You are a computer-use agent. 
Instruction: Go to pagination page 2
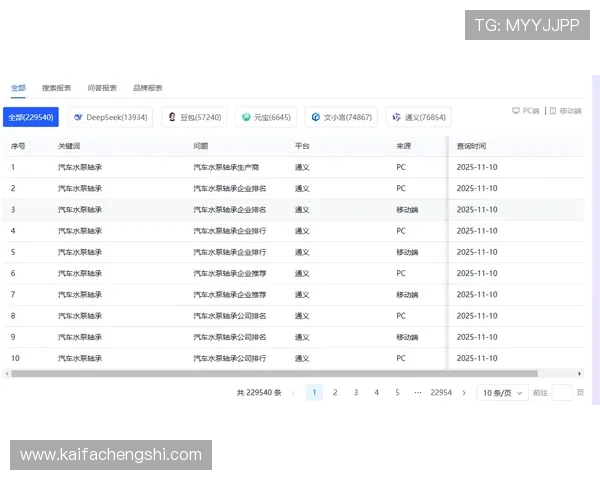click(335, 393)
